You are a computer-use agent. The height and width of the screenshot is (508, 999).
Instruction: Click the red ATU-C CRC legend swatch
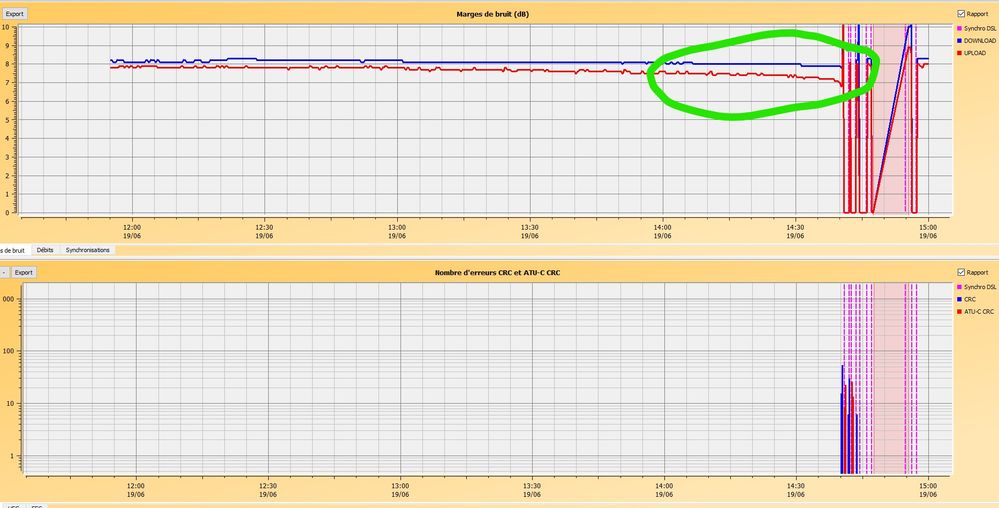tap(959, 312)
